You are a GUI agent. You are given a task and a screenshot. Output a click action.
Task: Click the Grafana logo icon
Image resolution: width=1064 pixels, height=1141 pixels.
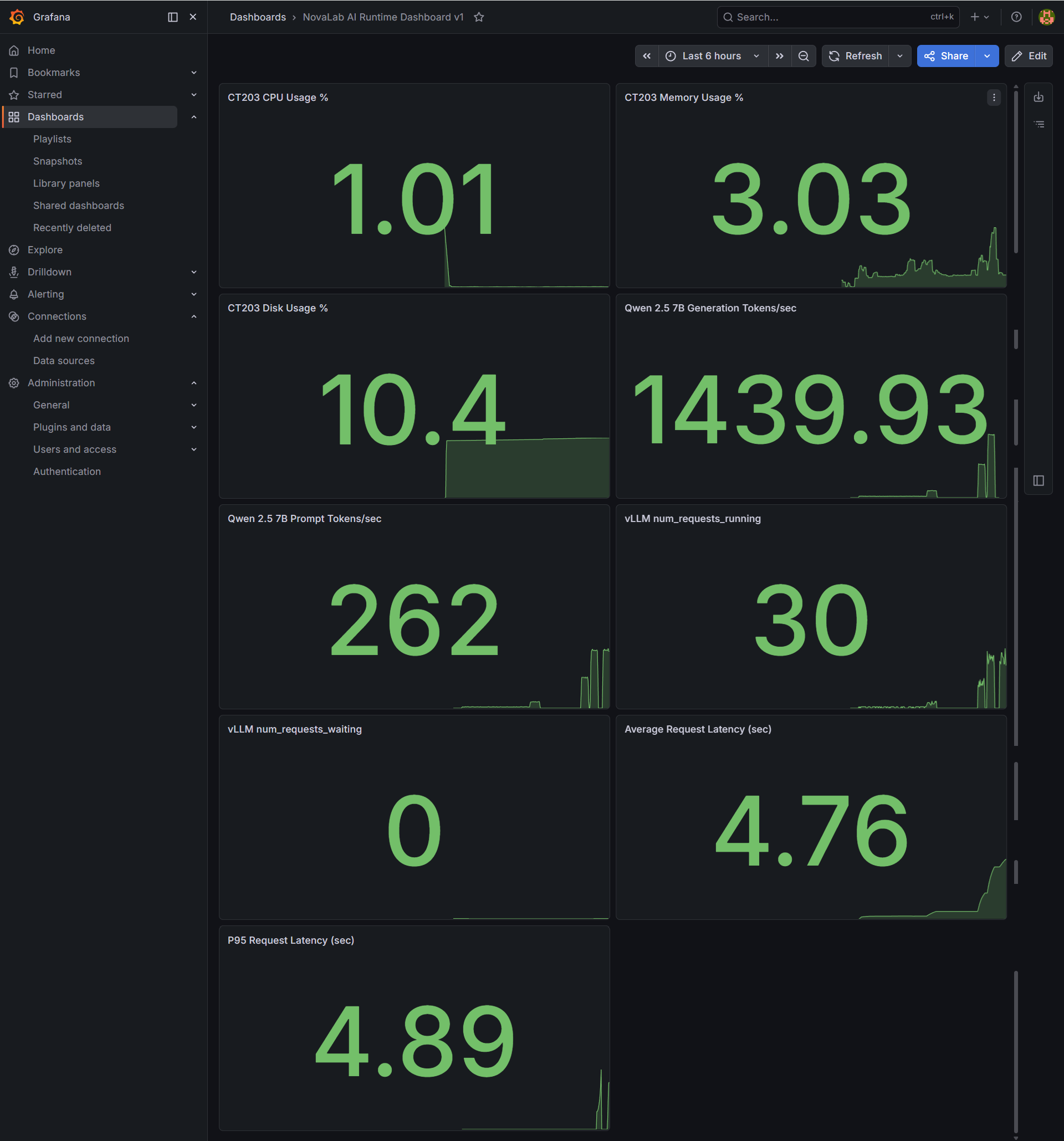click(x=17, y=17)
